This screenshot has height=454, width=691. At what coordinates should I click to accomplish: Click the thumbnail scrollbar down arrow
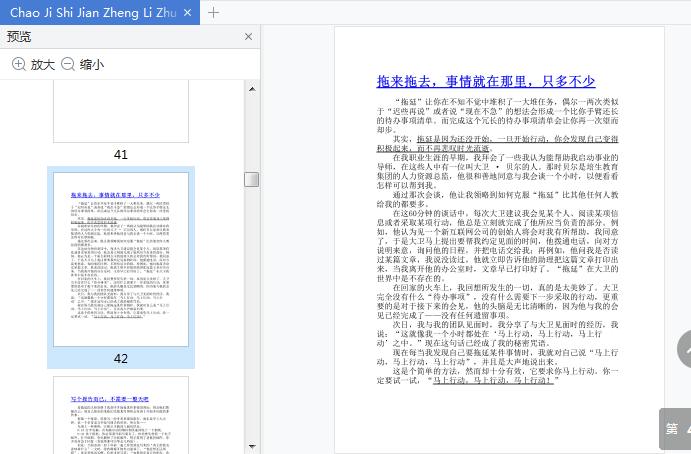(x=252, y=447)
